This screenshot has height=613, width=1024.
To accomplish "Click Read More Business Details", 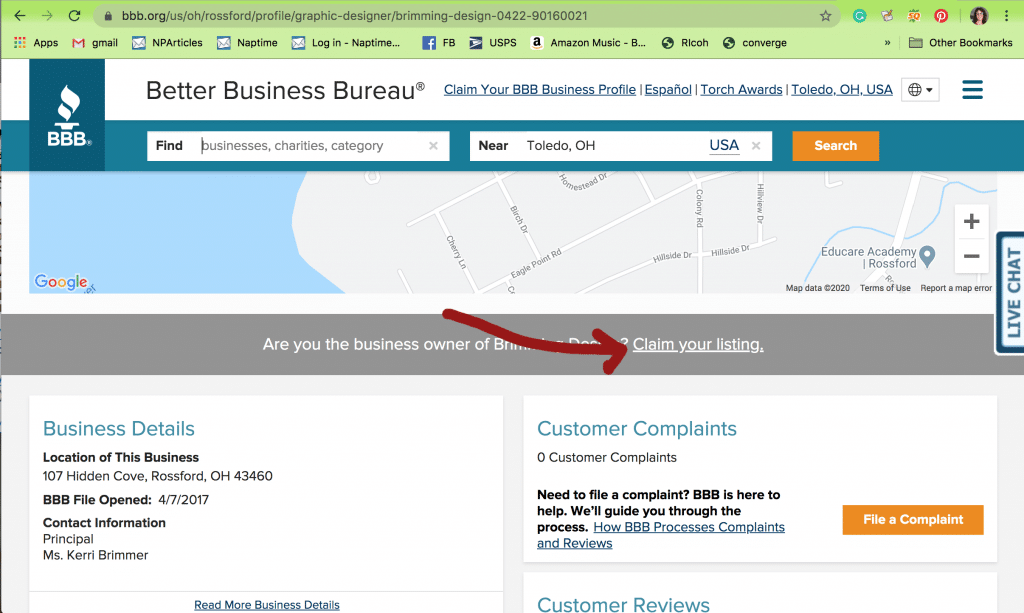I will tap(266, 605).
